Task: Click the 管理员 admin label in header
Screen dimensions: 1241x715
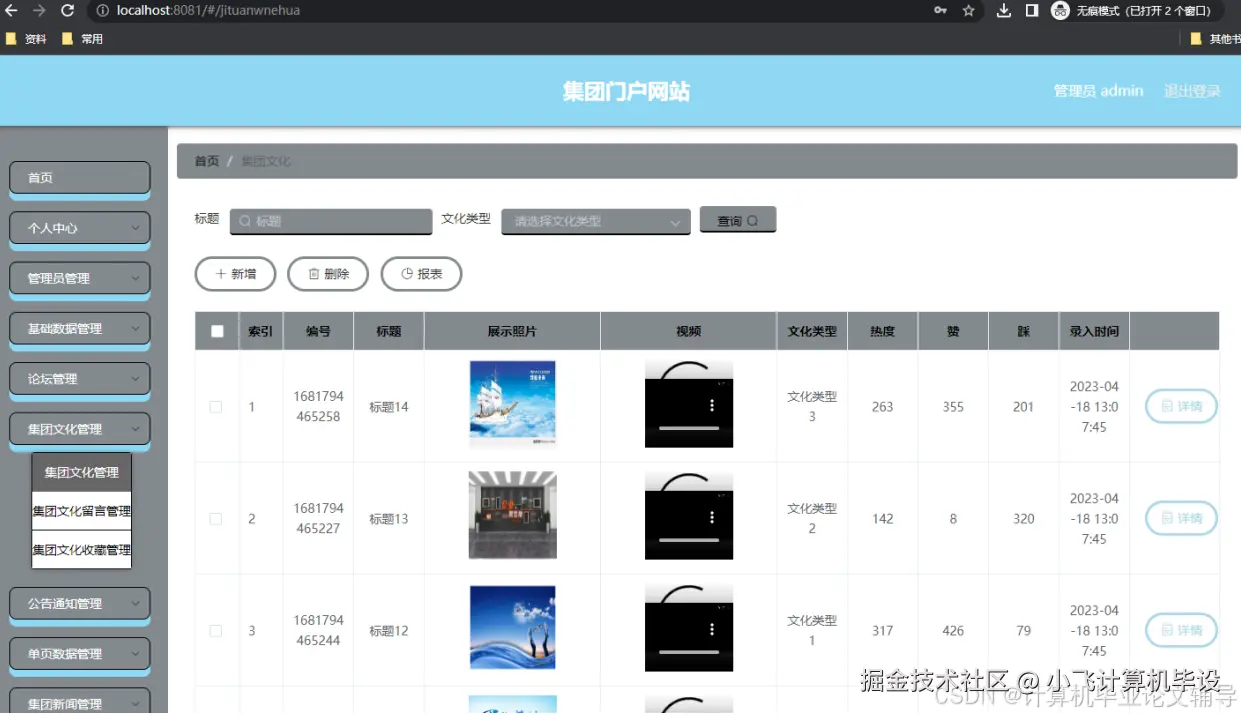Action: (x=1098, y=91)
